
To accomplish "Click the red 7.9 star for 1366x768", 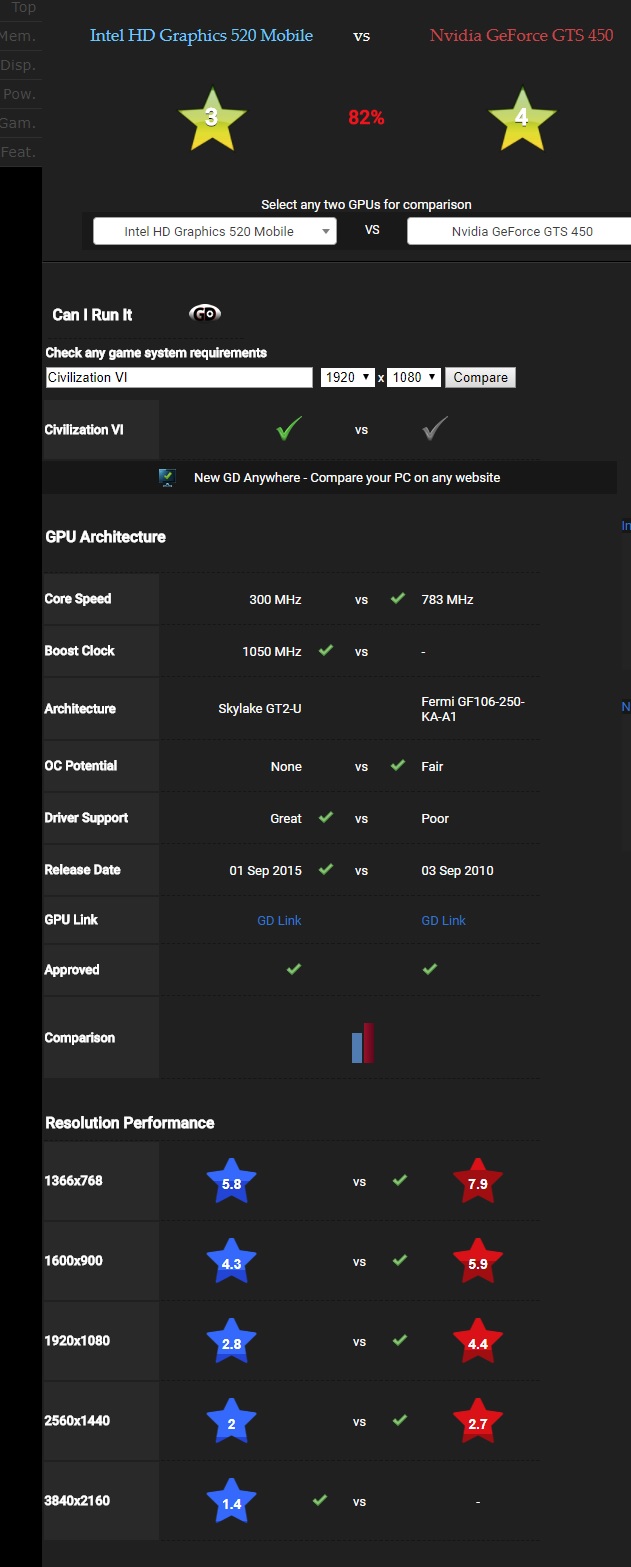I will [477, 1182].
